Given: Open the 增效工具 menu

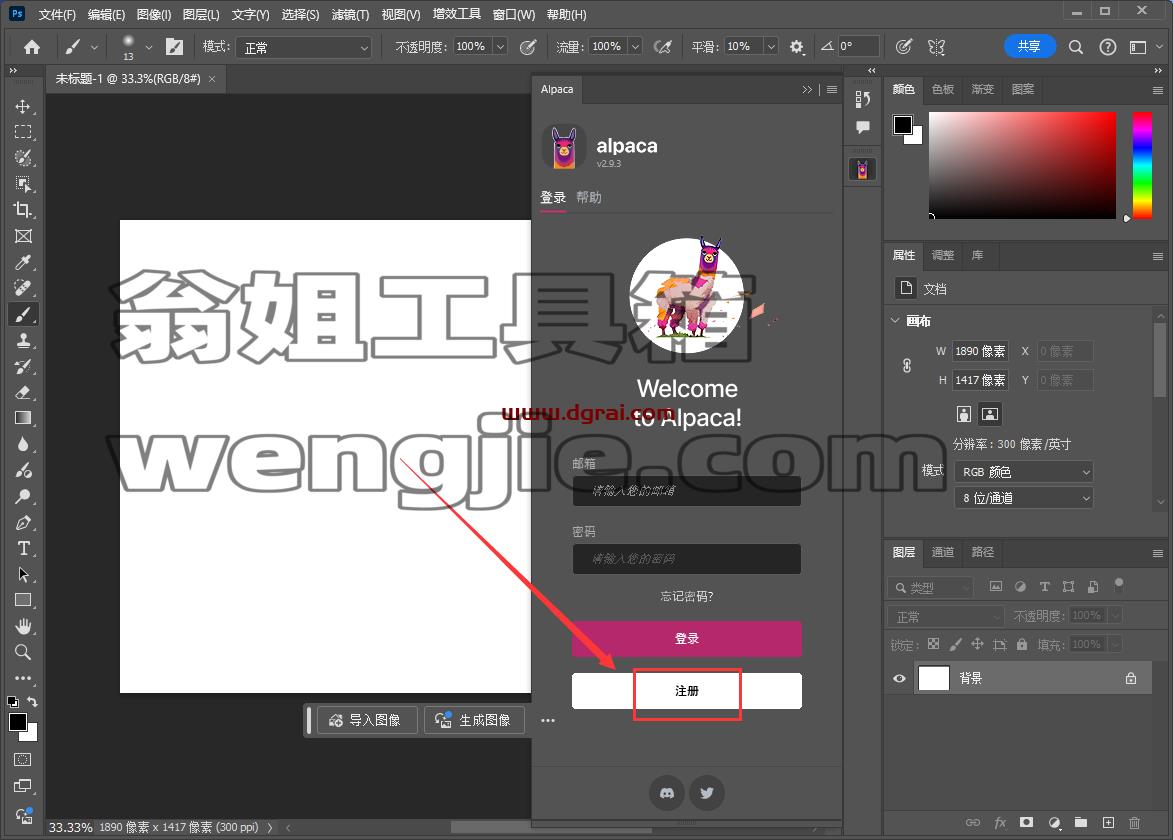Looking at the screenshot, I should [x=456, y=14].
